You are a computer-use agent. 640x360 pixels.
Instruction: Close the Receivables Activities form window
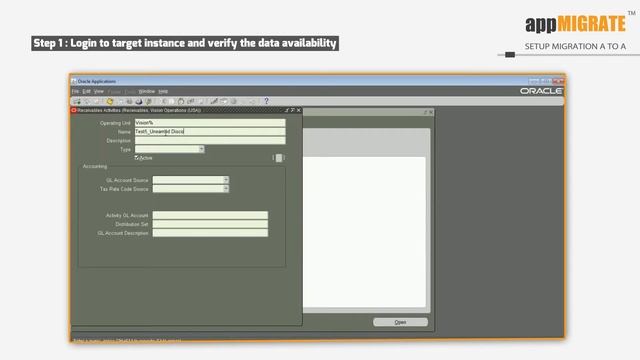tap(298, 110)
